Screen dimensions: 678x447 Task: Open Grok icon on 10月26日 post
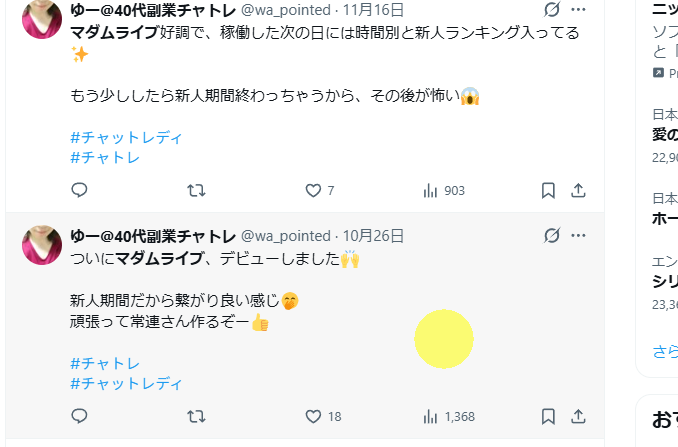click(551, 236)
